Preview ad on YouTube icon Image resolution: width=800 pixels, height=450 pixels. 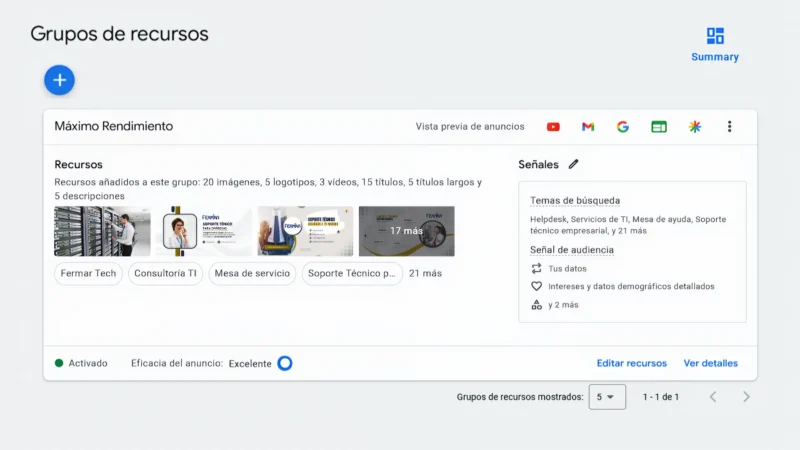point(553,127)
